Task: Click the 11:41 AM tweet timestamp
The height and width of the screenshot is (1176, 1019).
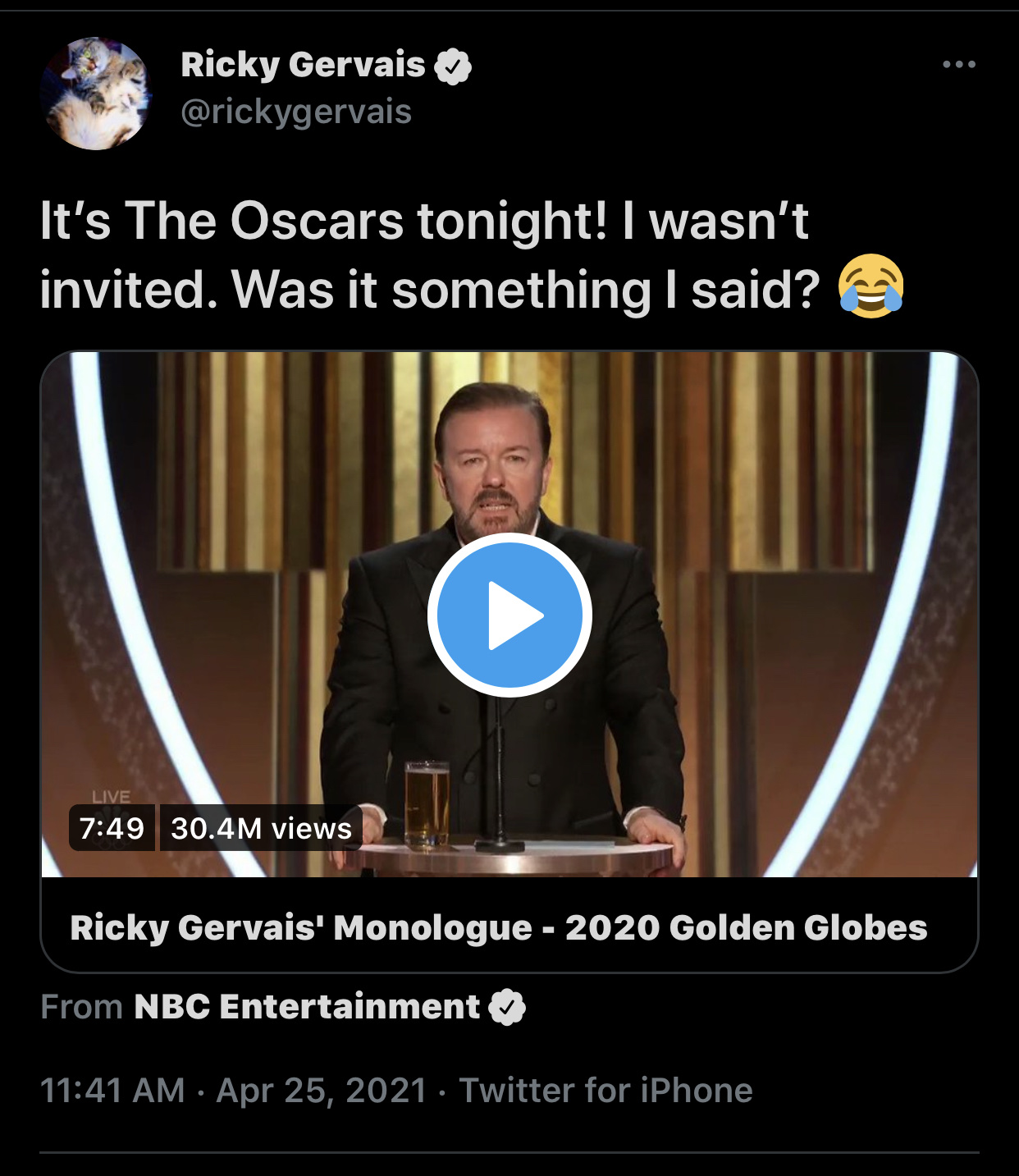Action: pos(112,1091)
